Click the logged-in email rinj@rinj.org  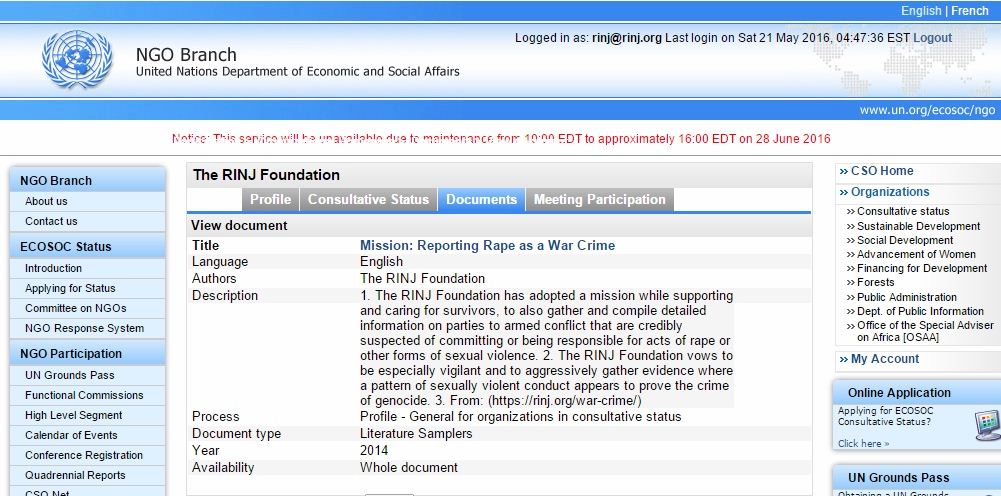[x=627, y=38]
